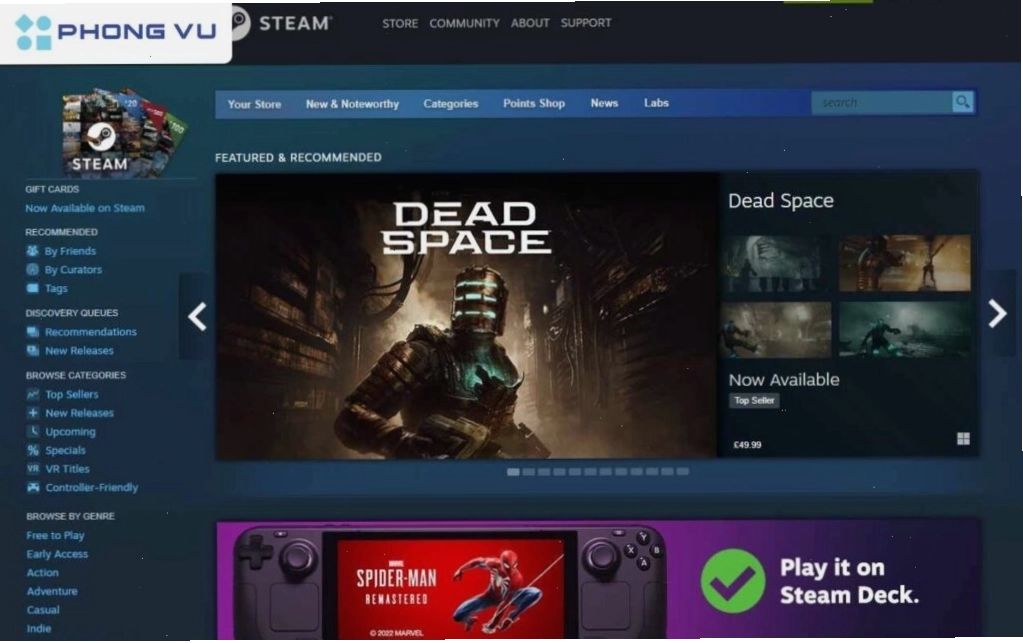
Task: Open the SUPPORT top menu item
Action: point(586,23)
